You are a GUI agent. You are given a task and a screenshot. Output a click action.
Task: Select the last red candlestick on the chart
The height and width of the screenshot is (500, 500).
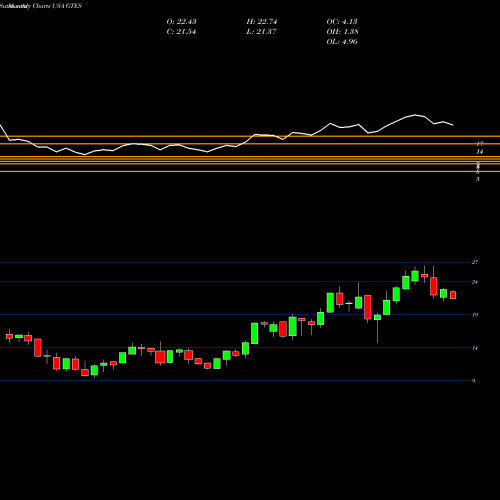453,295
